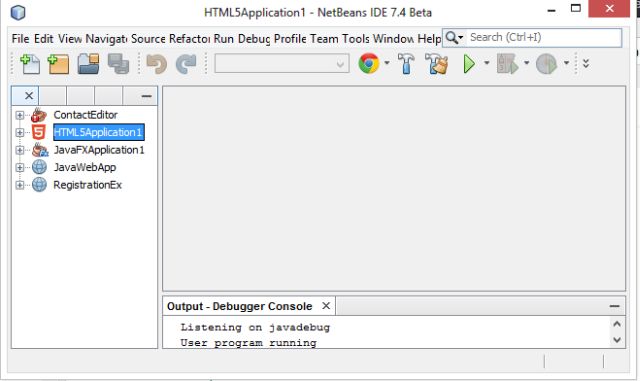This screenshot has height=381, width=640.
Task: Minimize the projects side panel
Action: [146, 96]
